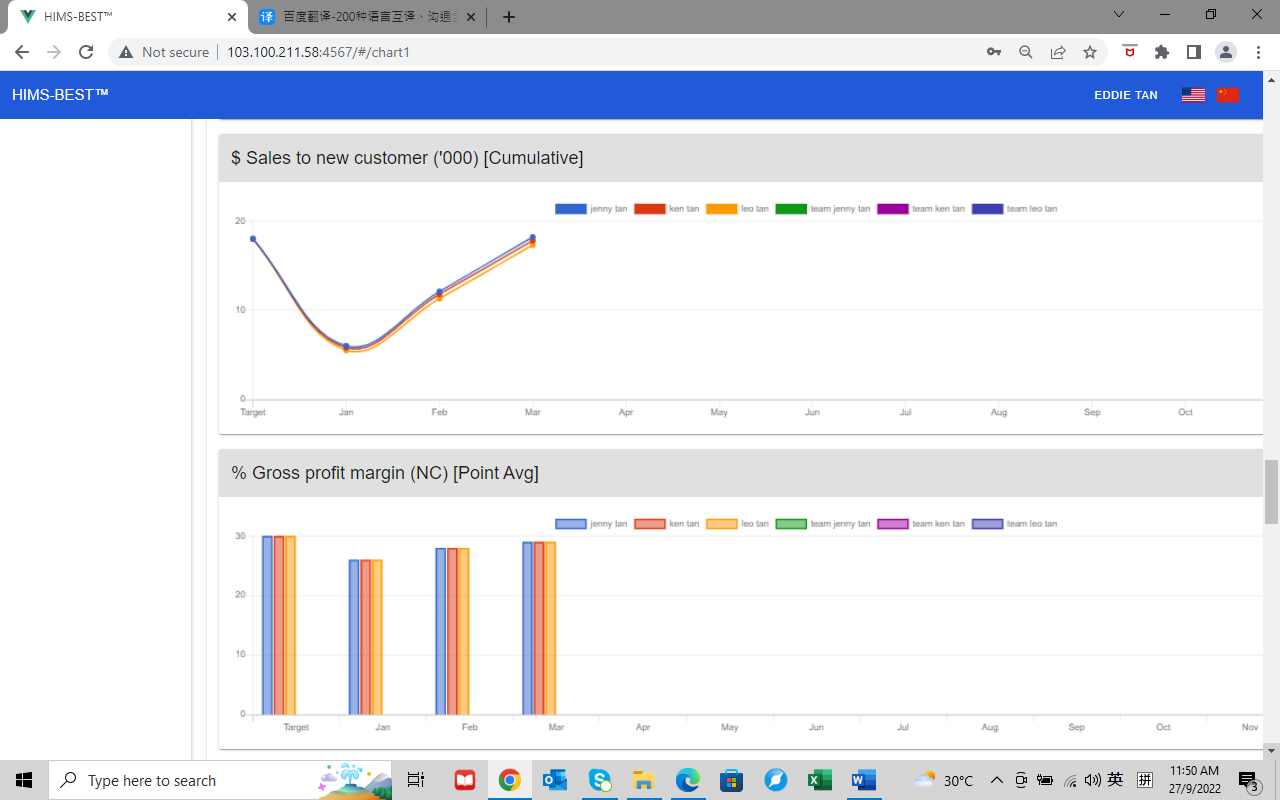1280x800 pixels.
Task: Click the share page icon in address bar
Action: pyautogui.click(x=1058, y=52)
